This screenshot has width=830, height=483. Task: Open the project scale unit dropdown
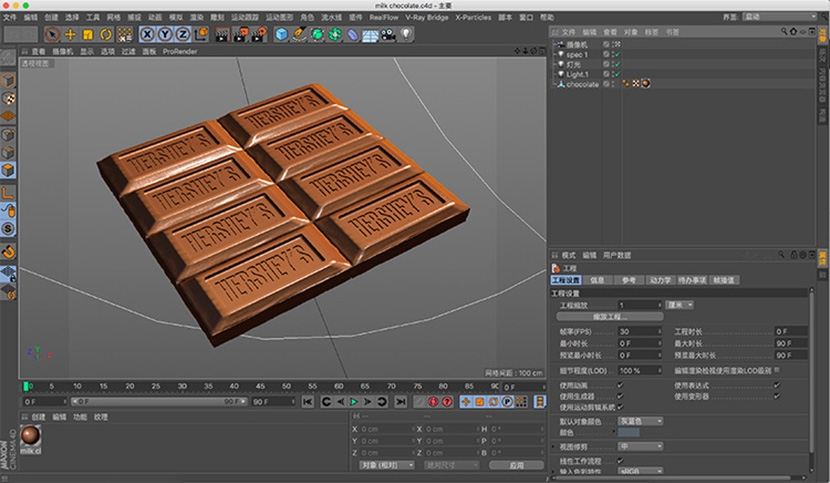pos(680,305)
